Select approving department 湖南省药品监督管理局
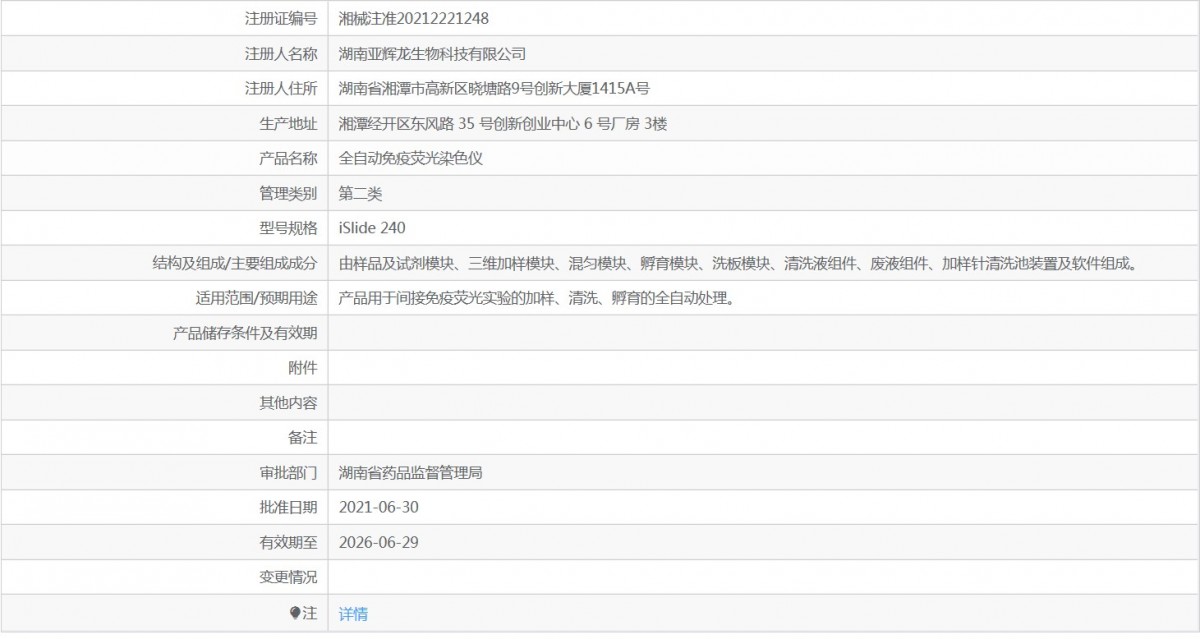Viewport: 1200px width, 639px height. coord(411,473)
